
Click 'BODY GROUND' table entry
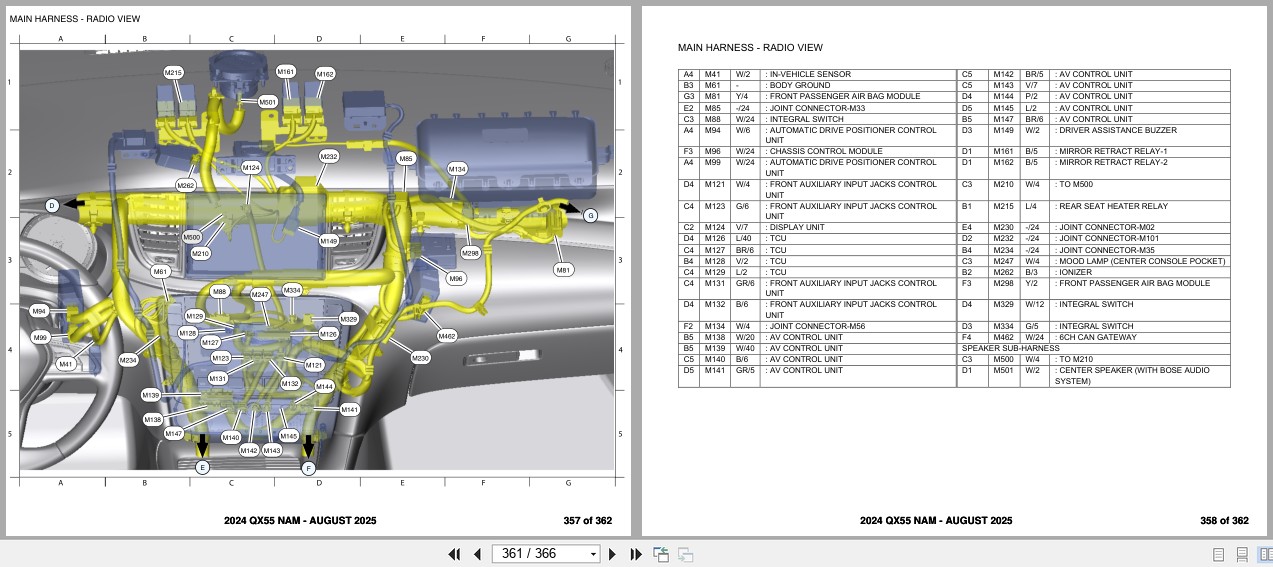[x=799, y=85]
